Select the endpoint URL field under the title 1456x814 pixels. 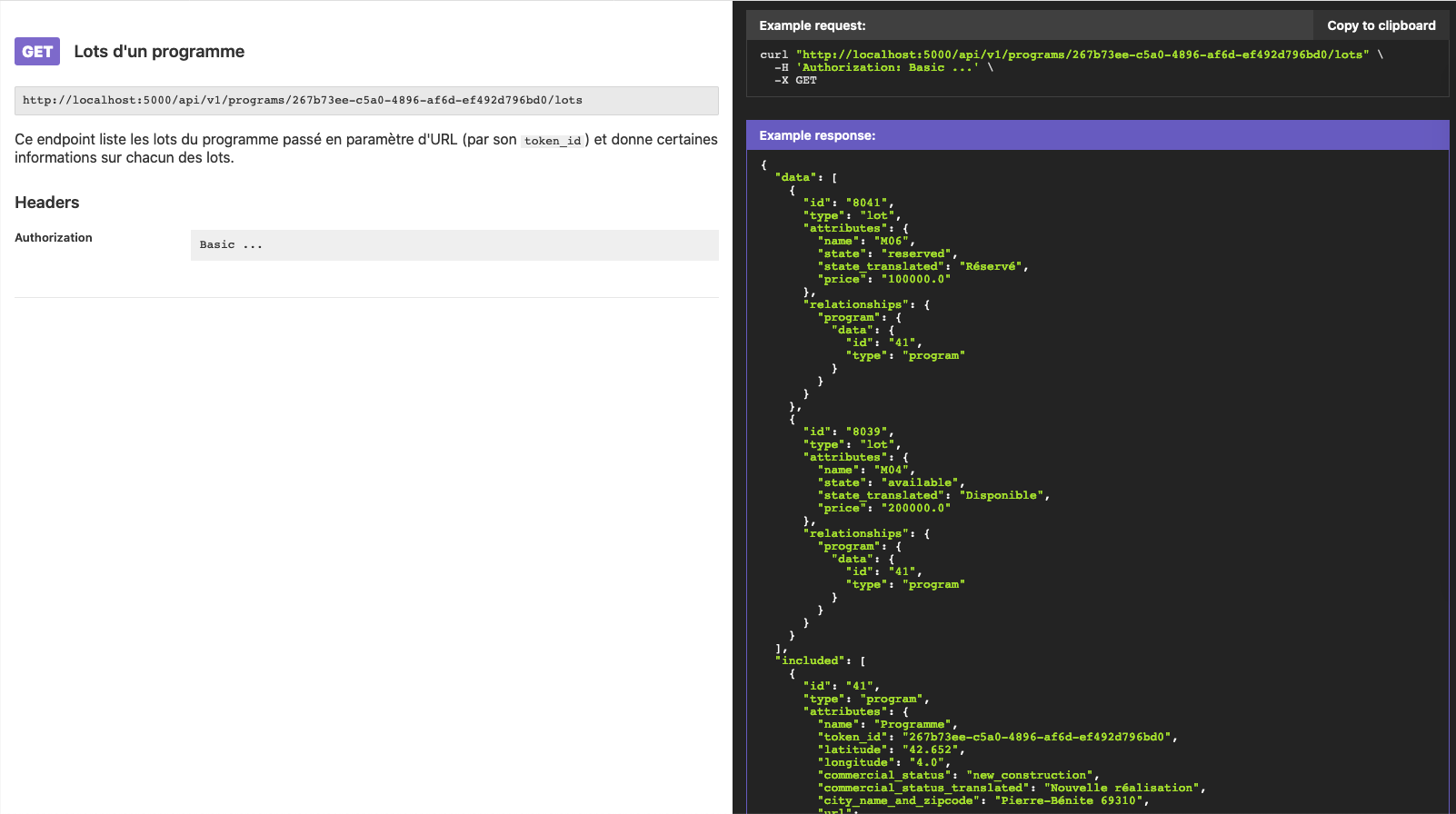point(366,101)
